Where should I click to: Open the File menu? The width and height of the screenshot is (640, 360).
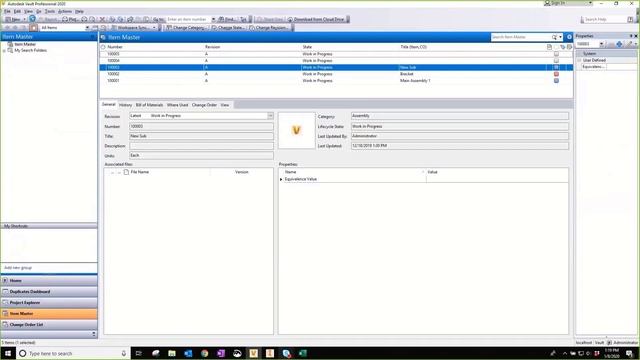7,11
